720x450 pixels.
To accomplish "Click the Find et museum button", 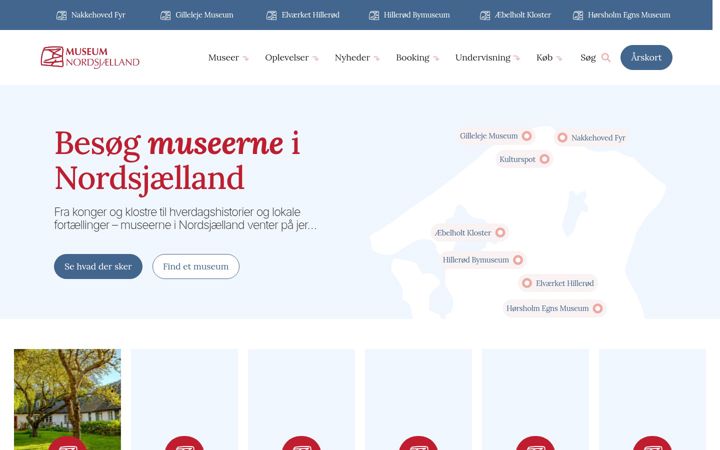I will tap(196, 266).
